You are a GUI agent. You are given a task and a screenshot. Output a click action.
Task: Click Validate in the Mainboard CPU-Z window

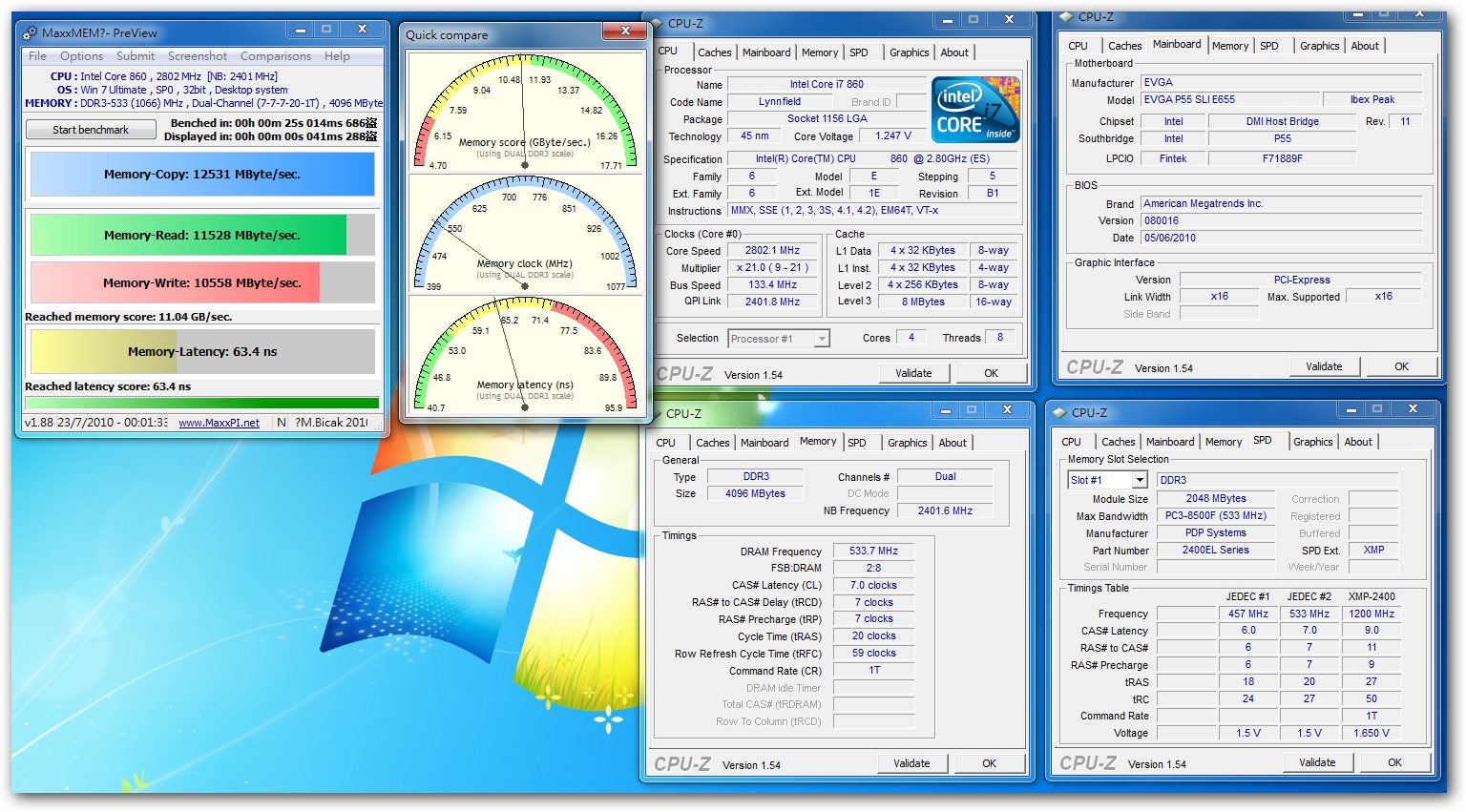coord(1323,366)
